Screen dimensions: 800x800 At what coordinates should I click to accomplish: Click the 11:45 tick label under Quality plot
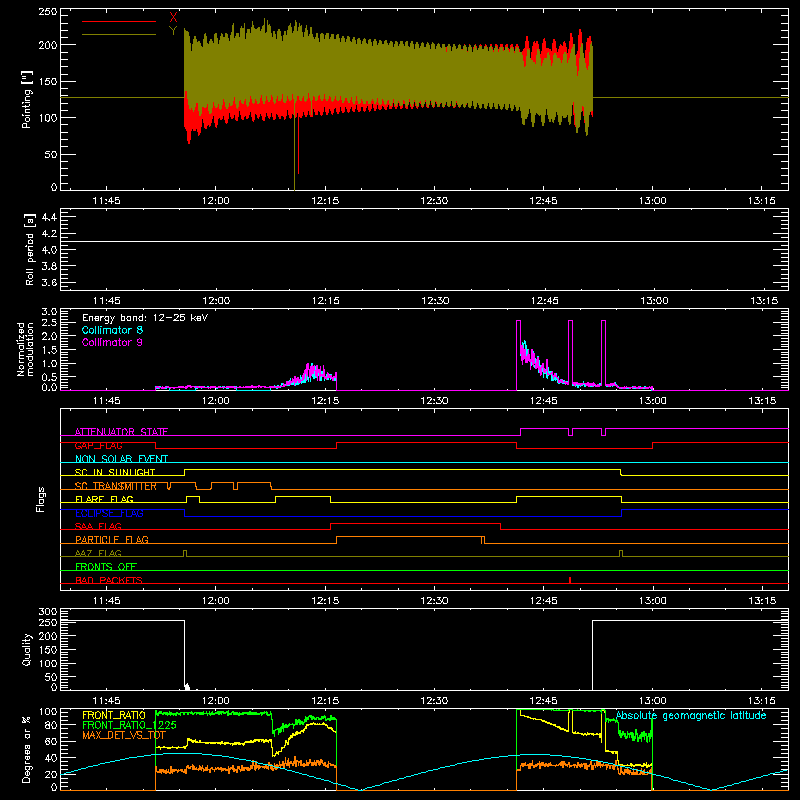[107, 701]
